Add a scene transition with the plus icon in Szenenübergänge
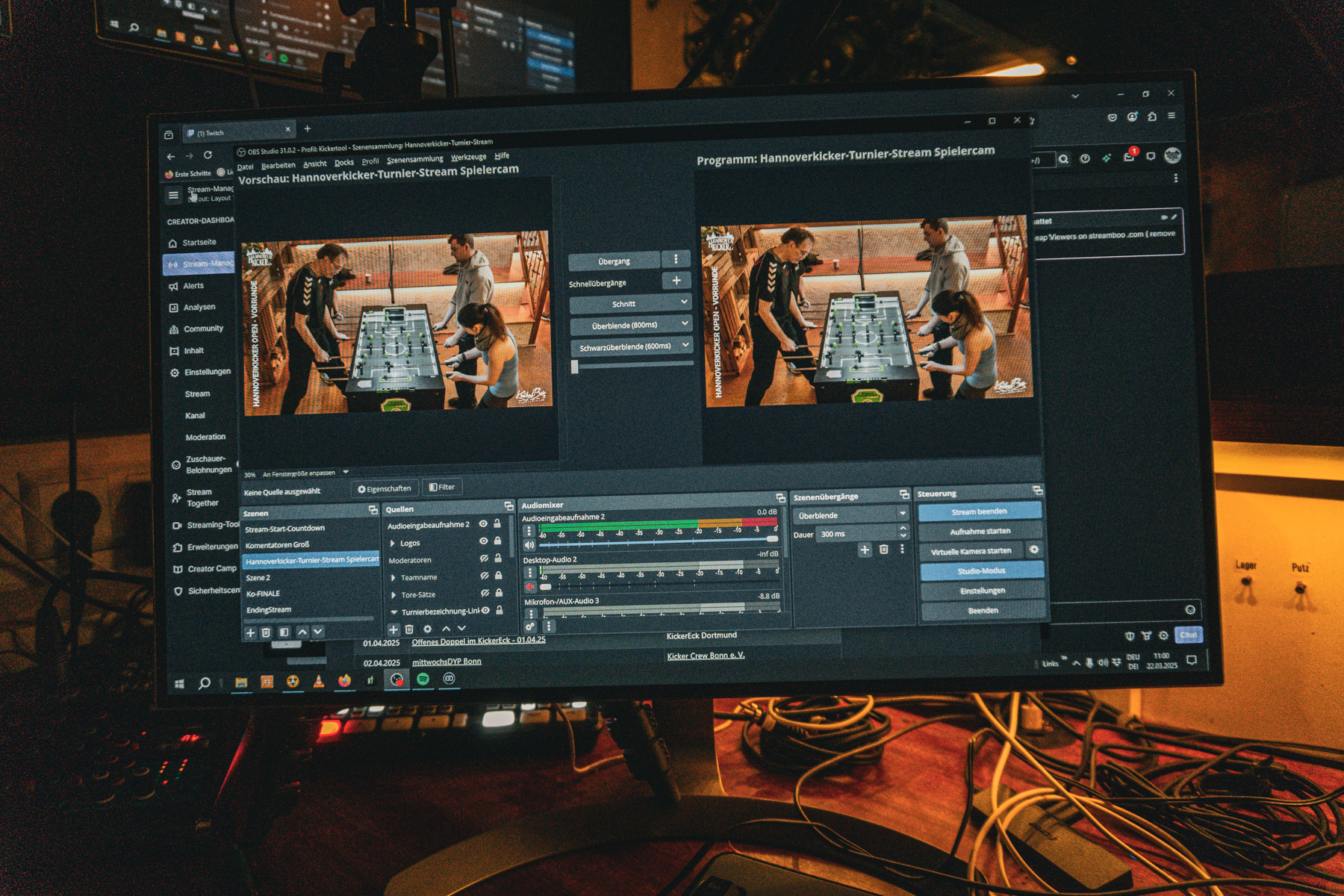This screenshot has width=1344, height=896. coord(865,550)
